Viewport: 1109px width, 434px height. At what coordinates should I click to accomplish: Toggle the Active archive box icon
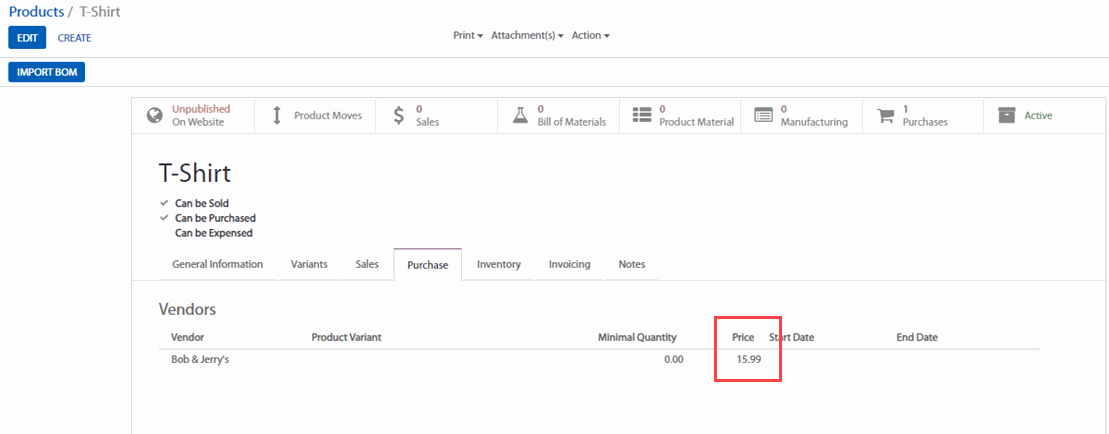(x=1006, y=115)
